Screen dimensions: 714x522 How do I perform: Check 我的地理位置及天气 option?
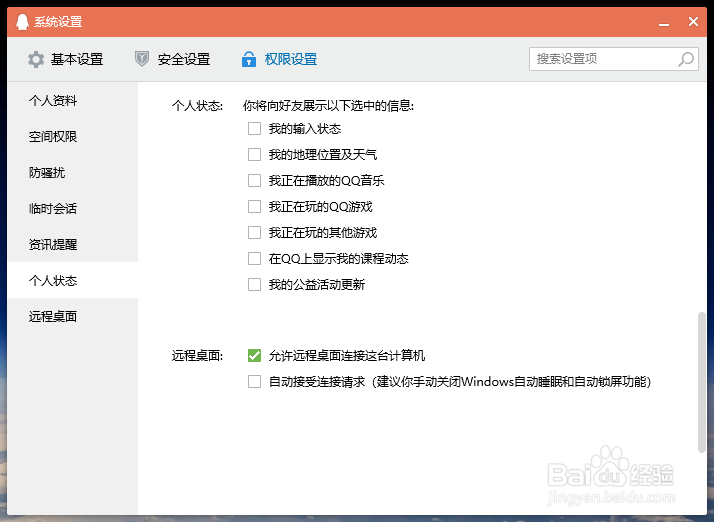(x=255, y=154)
